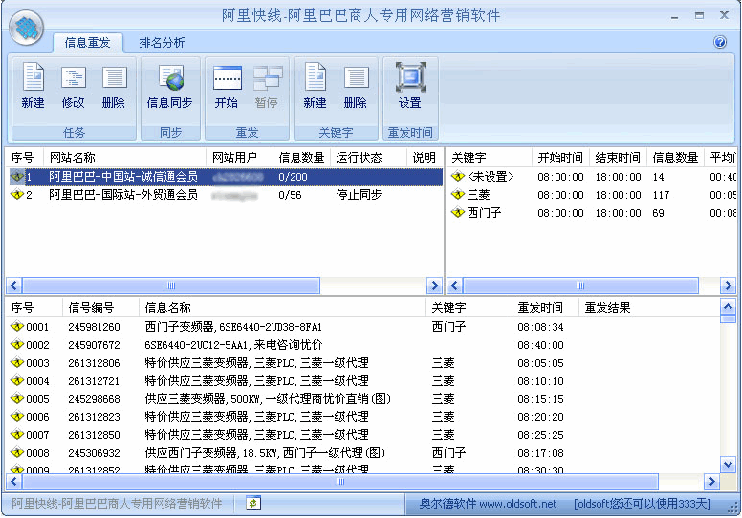Click the 信息同步 globe icon
742x518 pixels.
171,78
